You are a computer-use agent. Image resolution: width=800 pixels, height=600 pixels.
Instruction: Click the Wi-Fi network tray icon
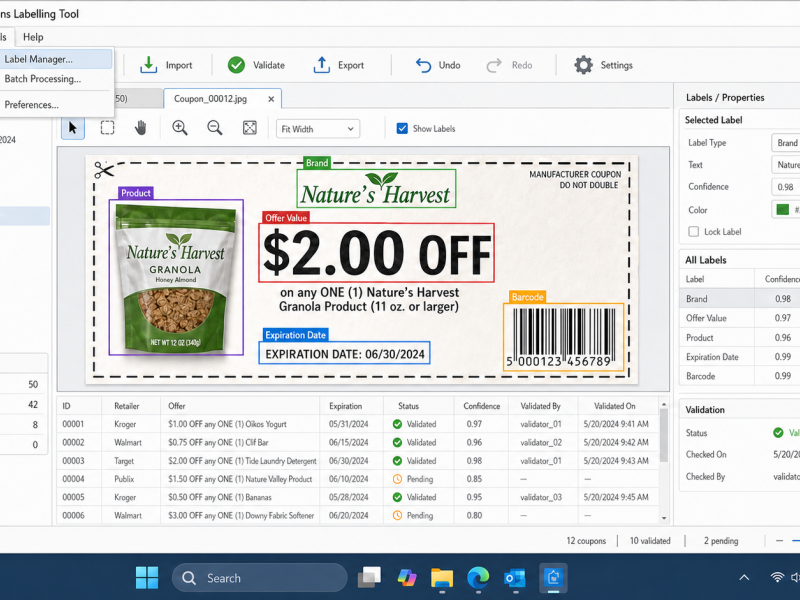[777, 578]
